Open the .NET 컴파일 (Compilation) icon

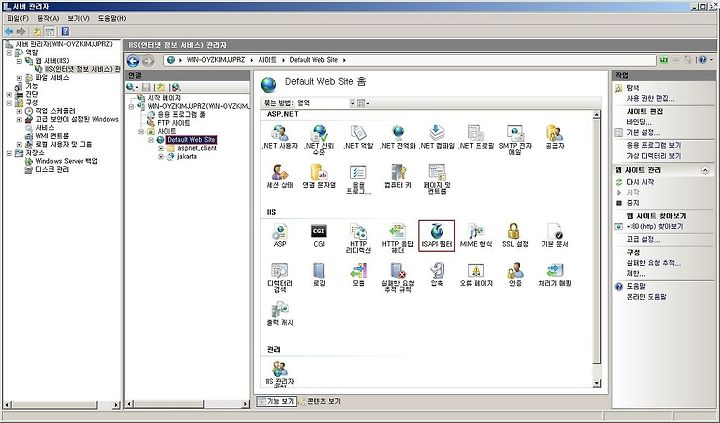coord(437,137)
